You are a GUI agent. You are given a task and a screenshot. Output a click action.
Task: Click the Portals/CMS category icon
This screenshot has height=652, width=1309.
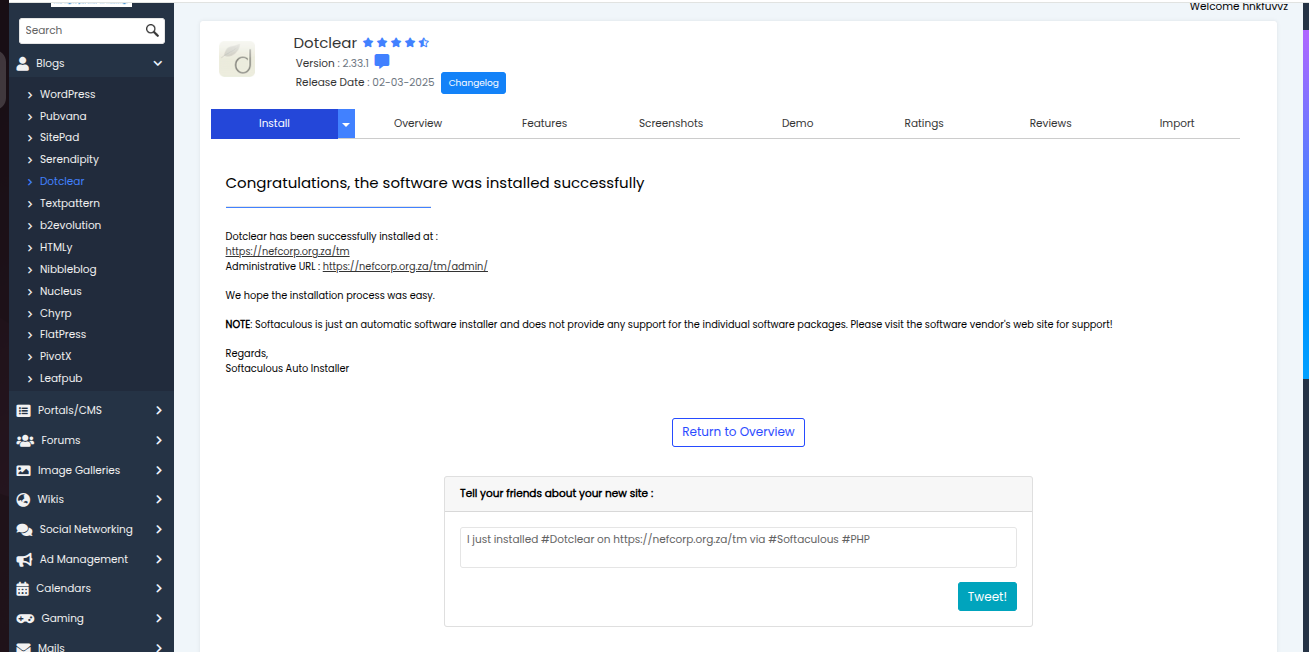pos(23,410)
